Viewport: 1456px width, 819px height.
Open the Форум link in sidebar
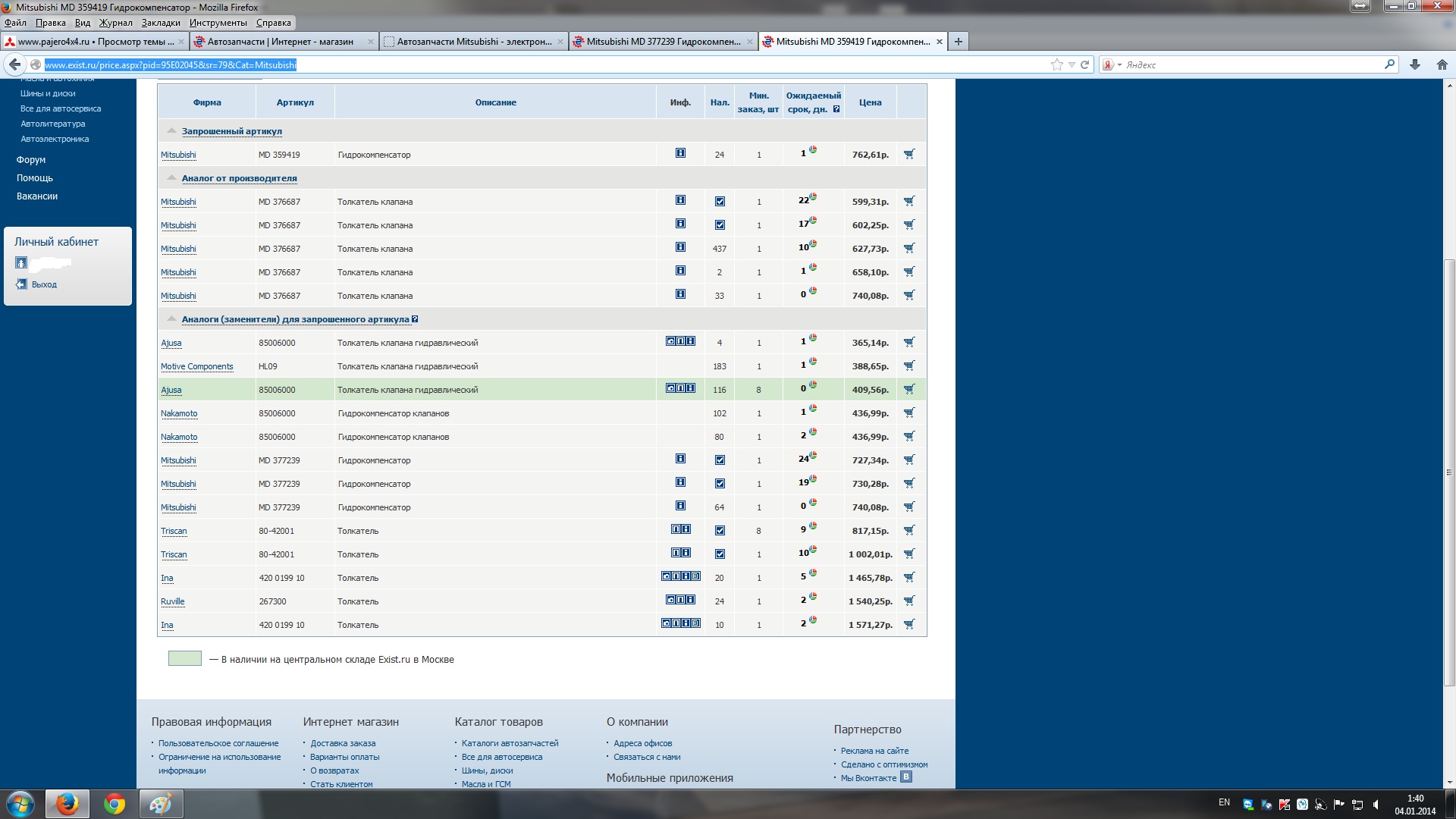coord(31,160)
